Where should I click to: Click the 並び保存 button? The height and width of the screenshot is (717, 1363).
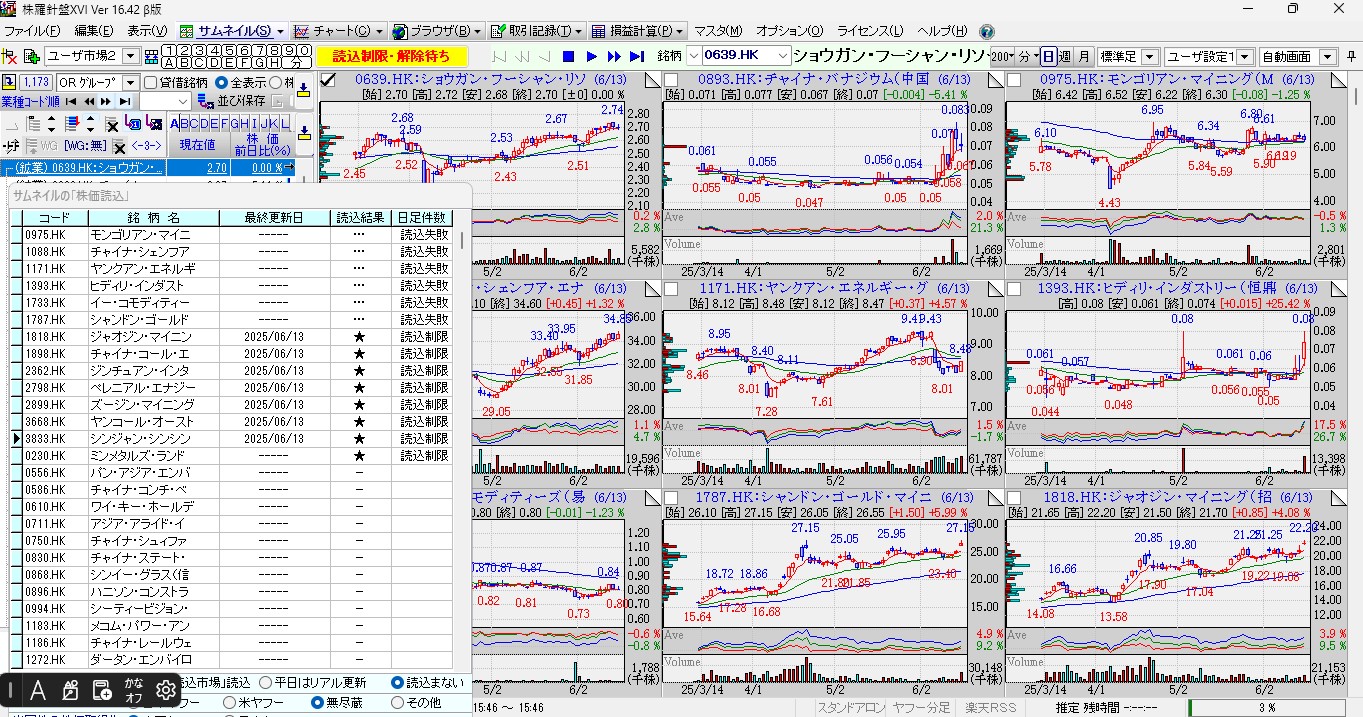coord(241,102)
